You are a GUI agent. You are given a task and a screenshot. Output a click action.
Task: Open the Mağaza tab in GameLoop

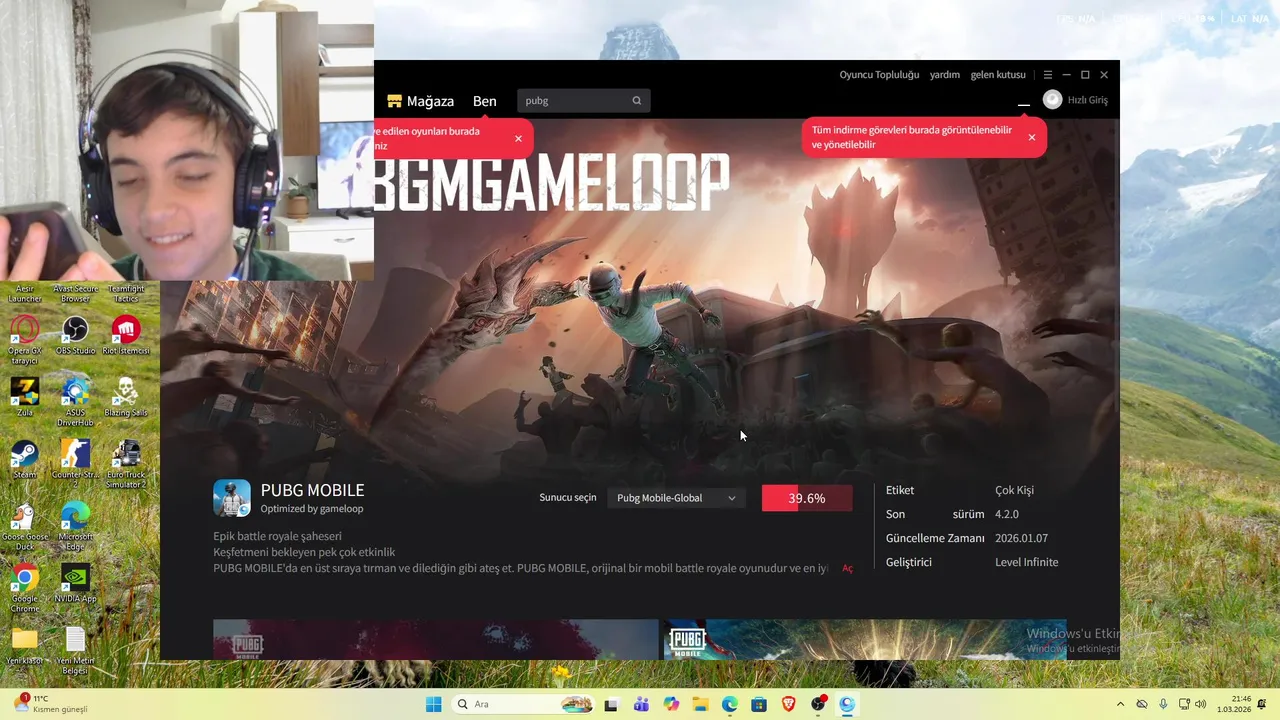click(x=421, y=101)
